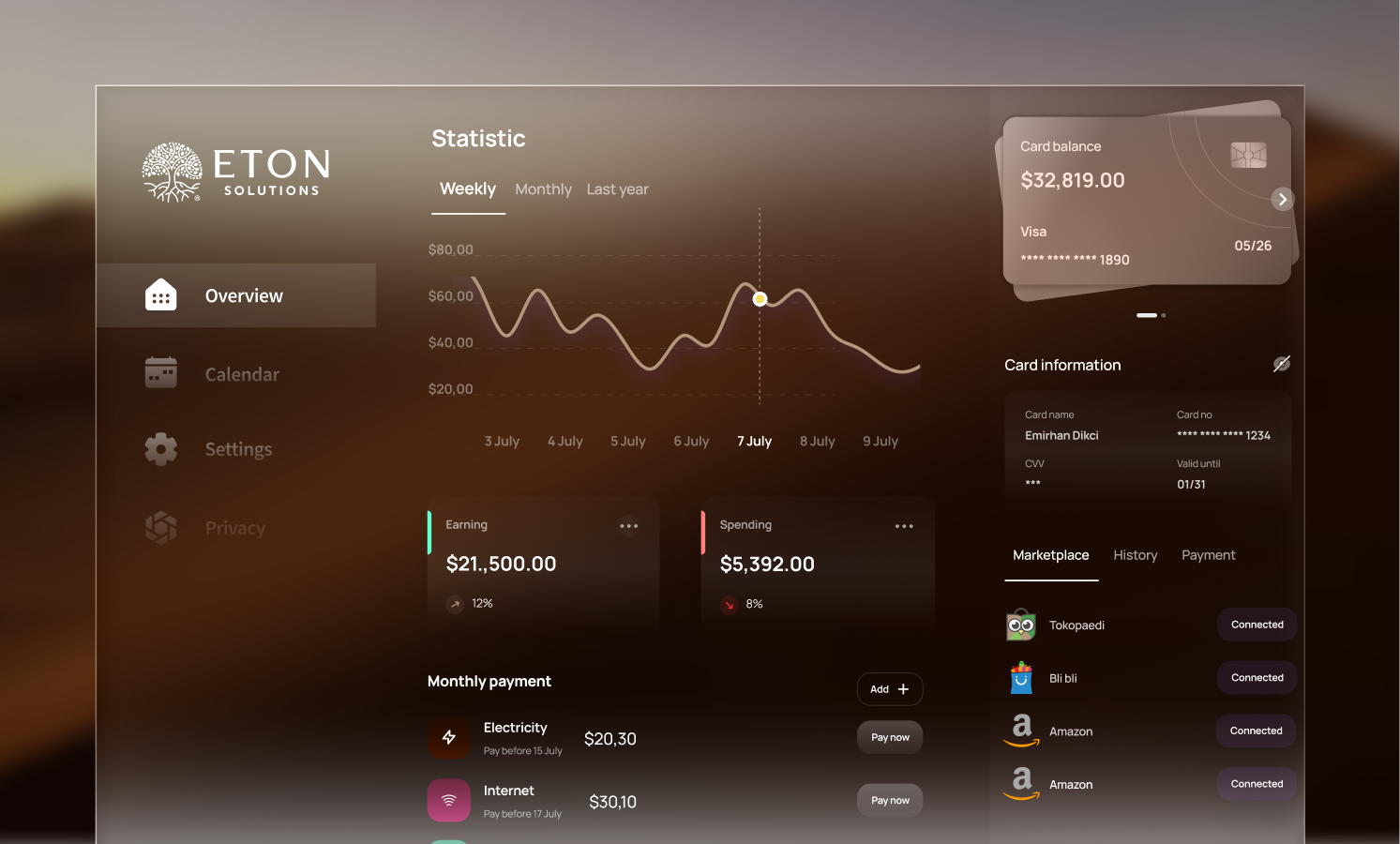Viewport: 1400px width, 844px height.
Task: Click the Overview home icon
Action: [160, 295]
